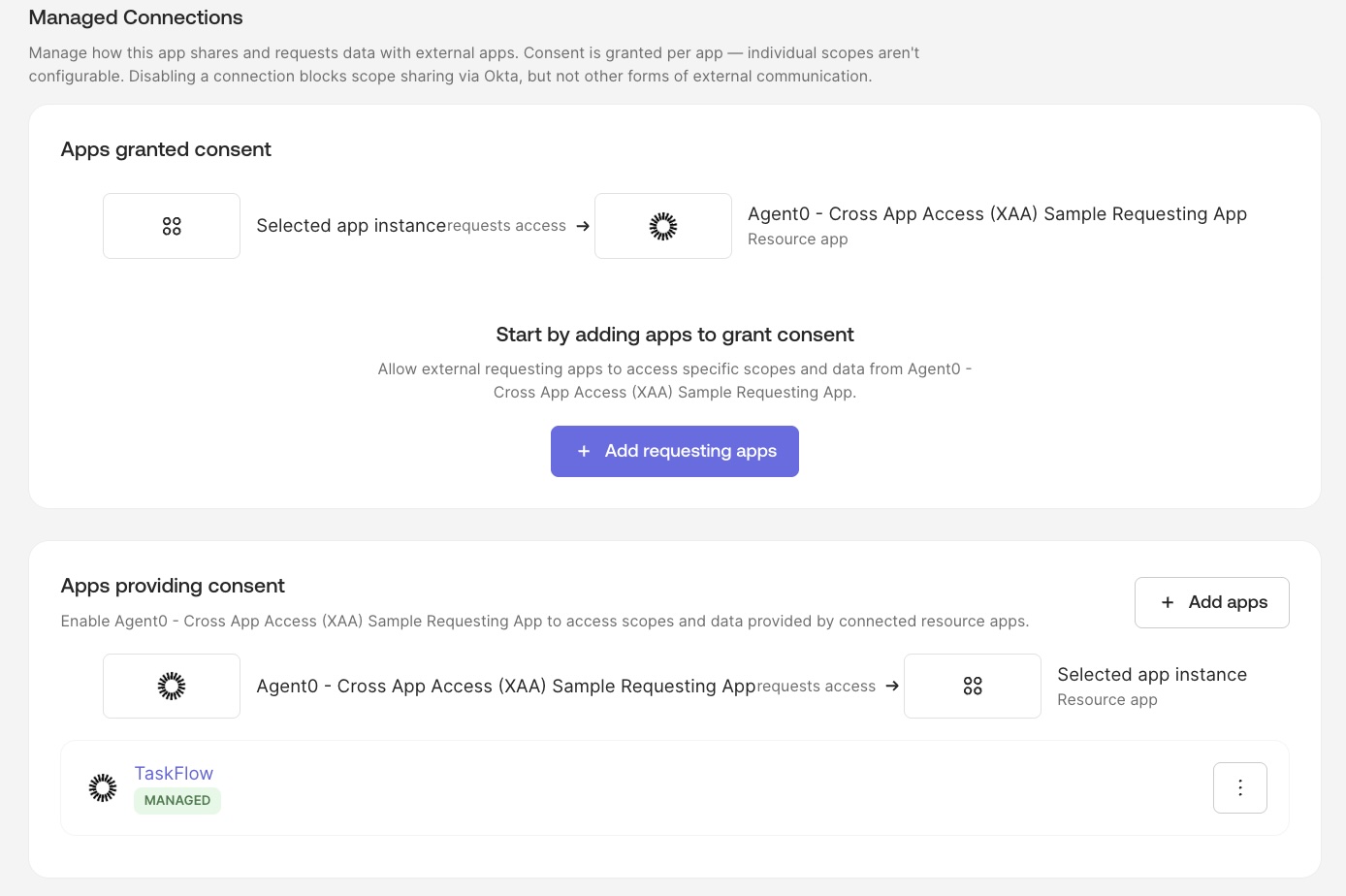
Task: Click the Agent0 sunburst icon in Apps granted consent
Action: click(663, 226)
